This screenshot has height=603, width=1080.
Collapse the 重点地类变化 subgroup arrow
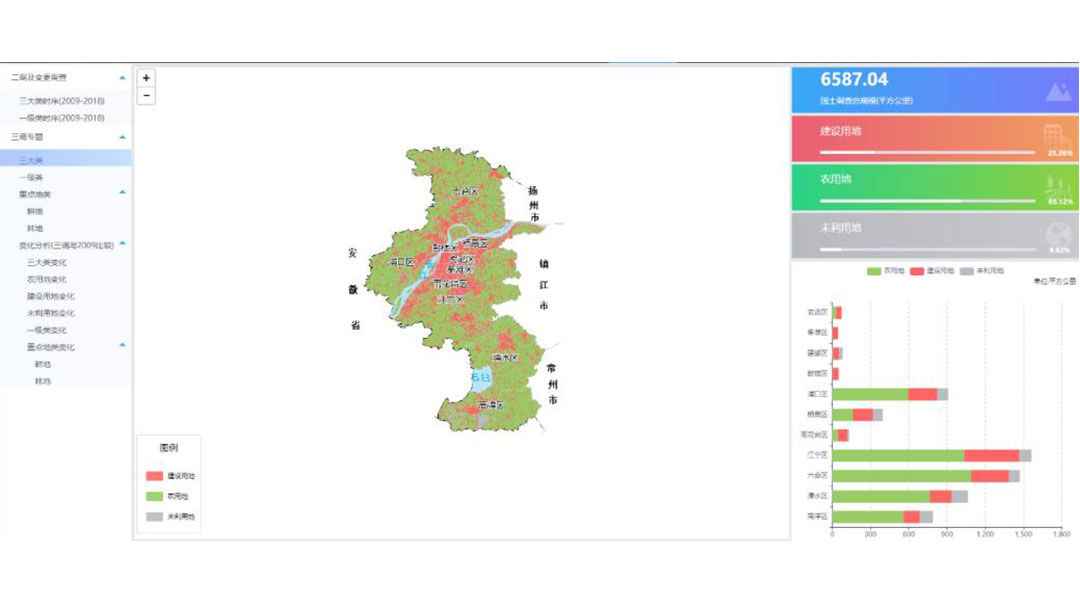[122, 346]
